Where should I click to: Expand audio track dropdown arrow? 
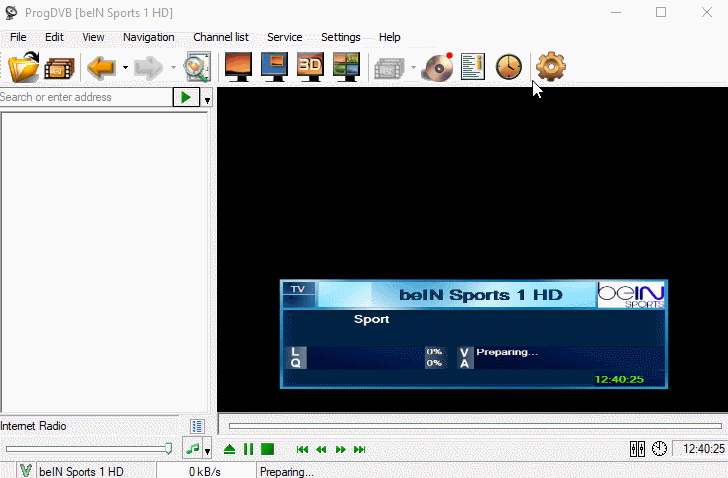click(x=207, y=450)
